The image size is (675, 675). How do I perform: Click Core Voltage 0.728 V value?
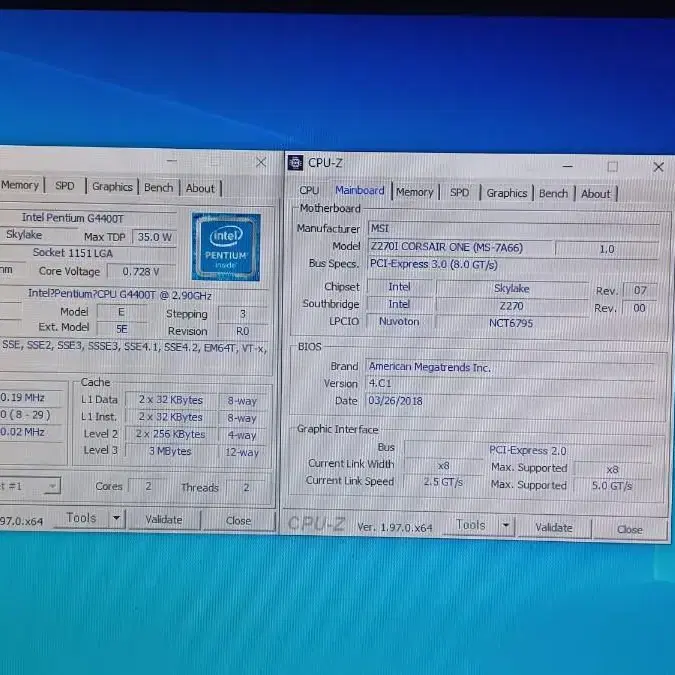[x=141, y=272]
